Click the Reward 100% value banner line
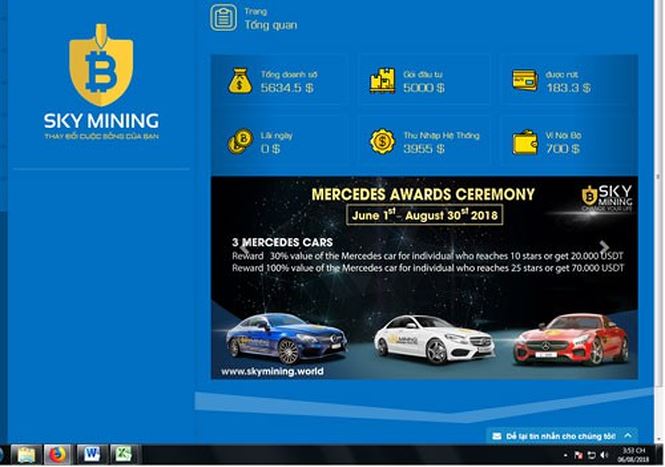This screenshot has height=467, width=665. (x=428, y=268)
